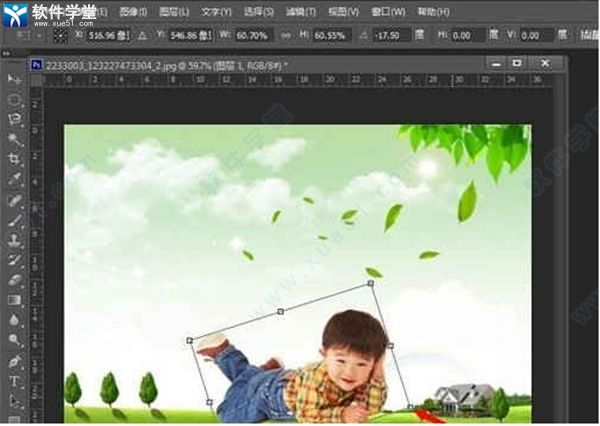This screenshot has height=426, width=600.
Task: Select the Clone Stamp tool
Action: click(14, 240)
